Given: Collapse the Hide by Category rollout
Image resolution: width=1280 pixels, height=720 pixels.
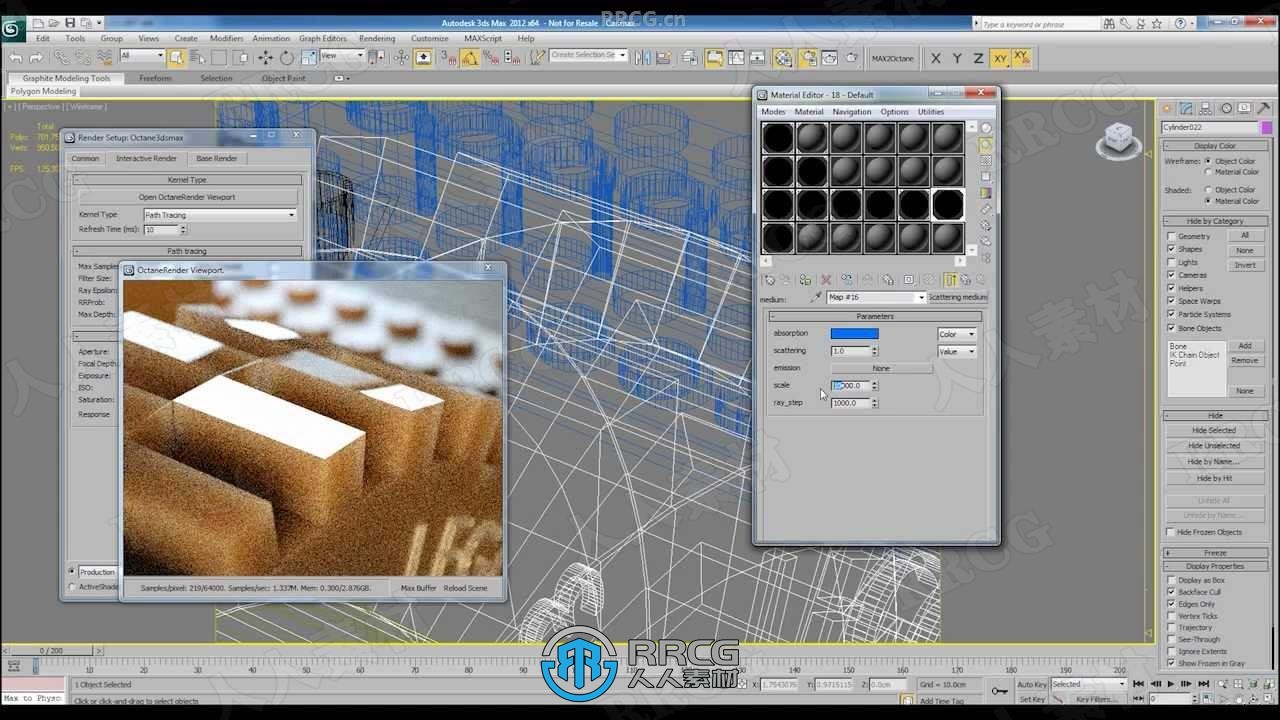Looking at the screenshot, I should 1215,221.
